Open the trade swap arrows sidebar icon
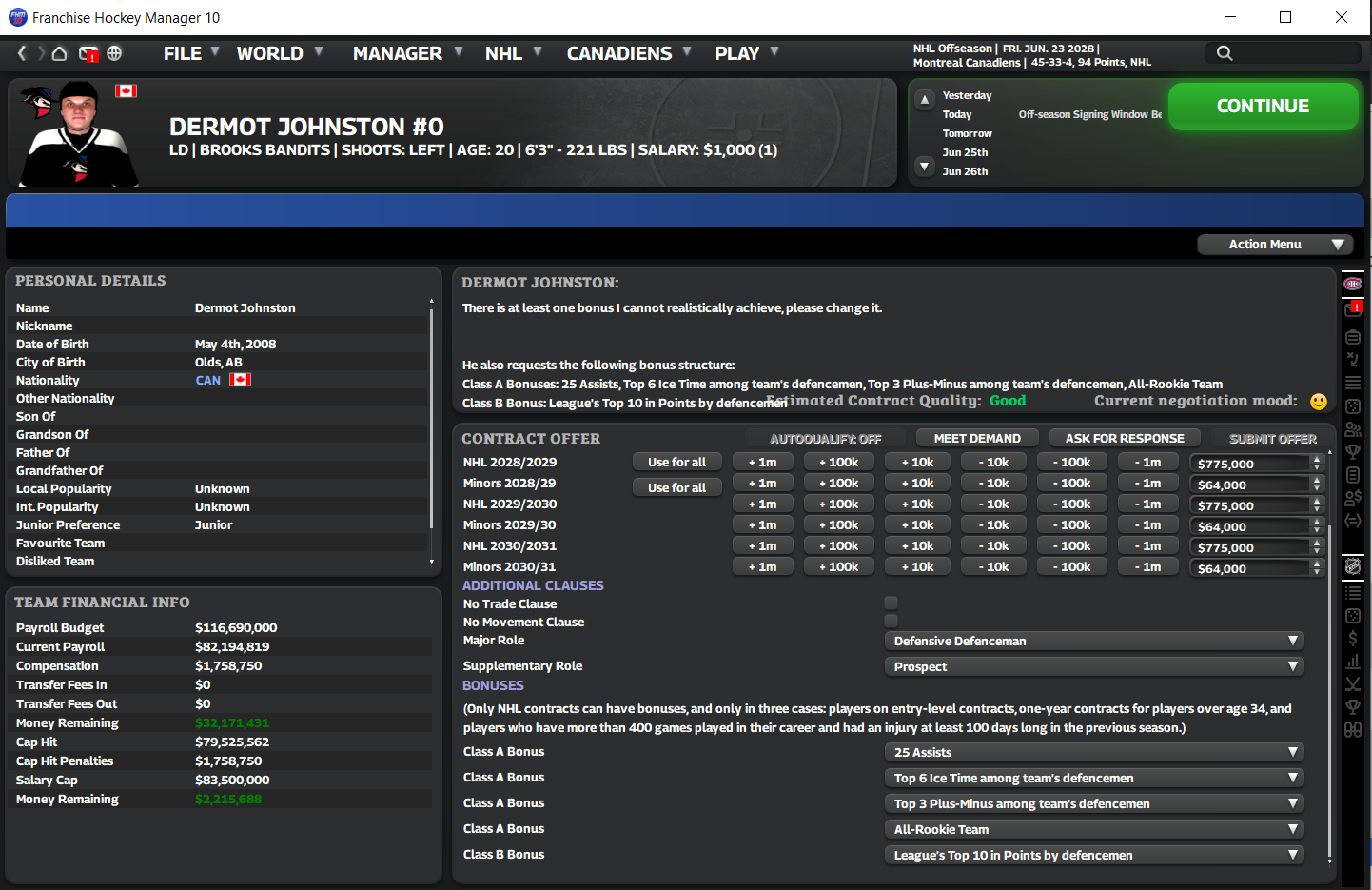Screen dimensions: 1372x890 [1353, 520]
